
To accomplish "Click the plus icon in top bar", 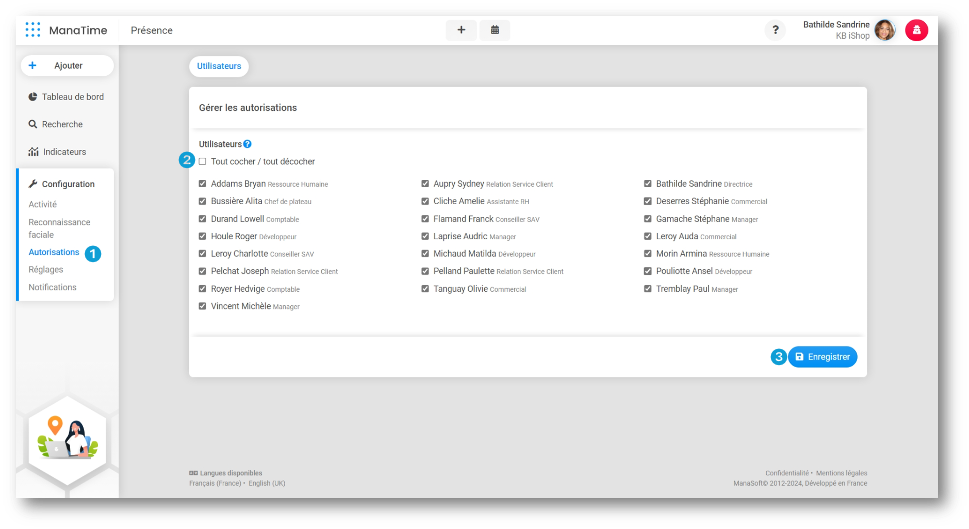I will [461, 30].
